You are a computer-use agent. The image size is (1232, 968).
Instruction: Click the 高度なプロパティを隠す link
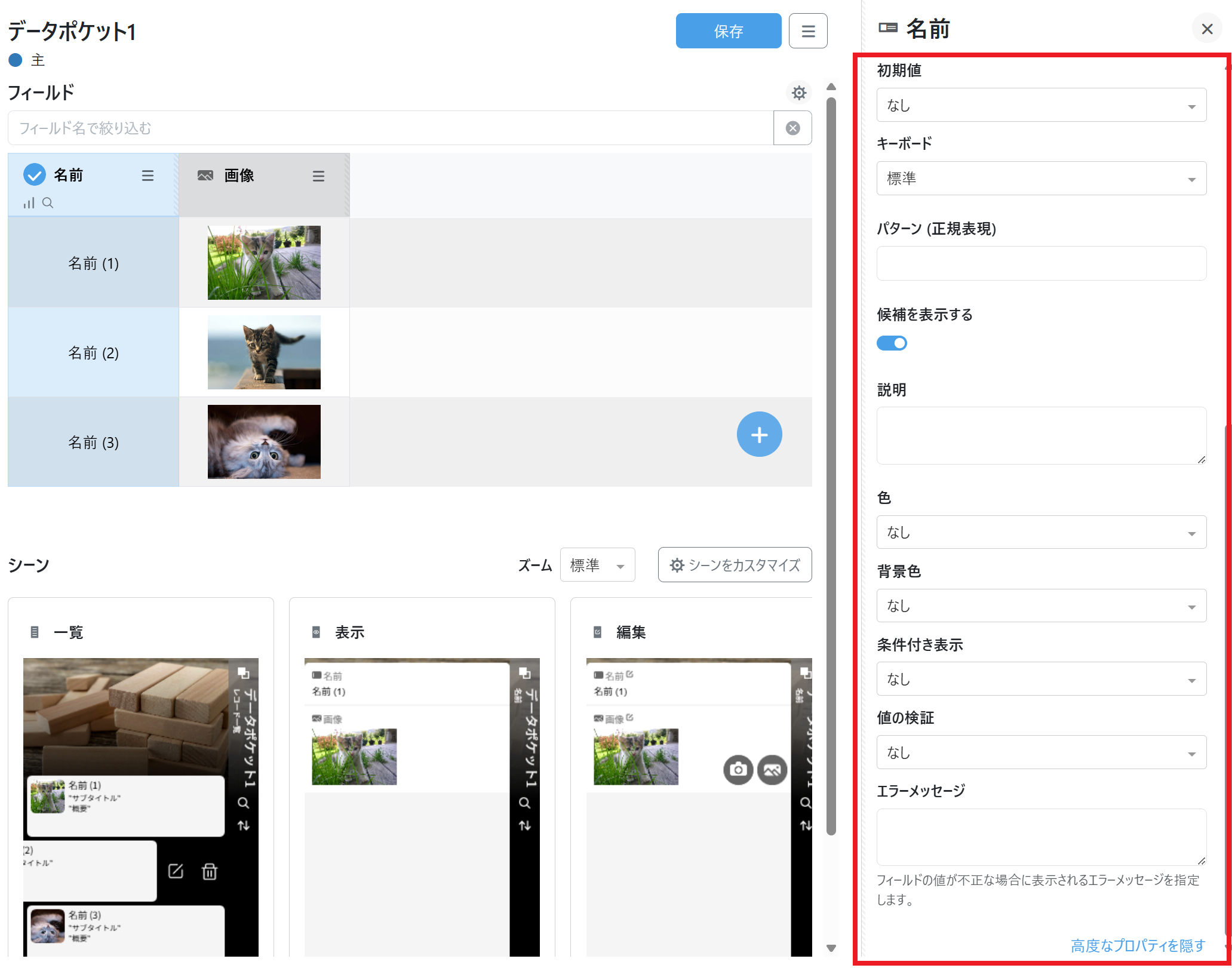pyautogui.click(x=1138, y=946)
